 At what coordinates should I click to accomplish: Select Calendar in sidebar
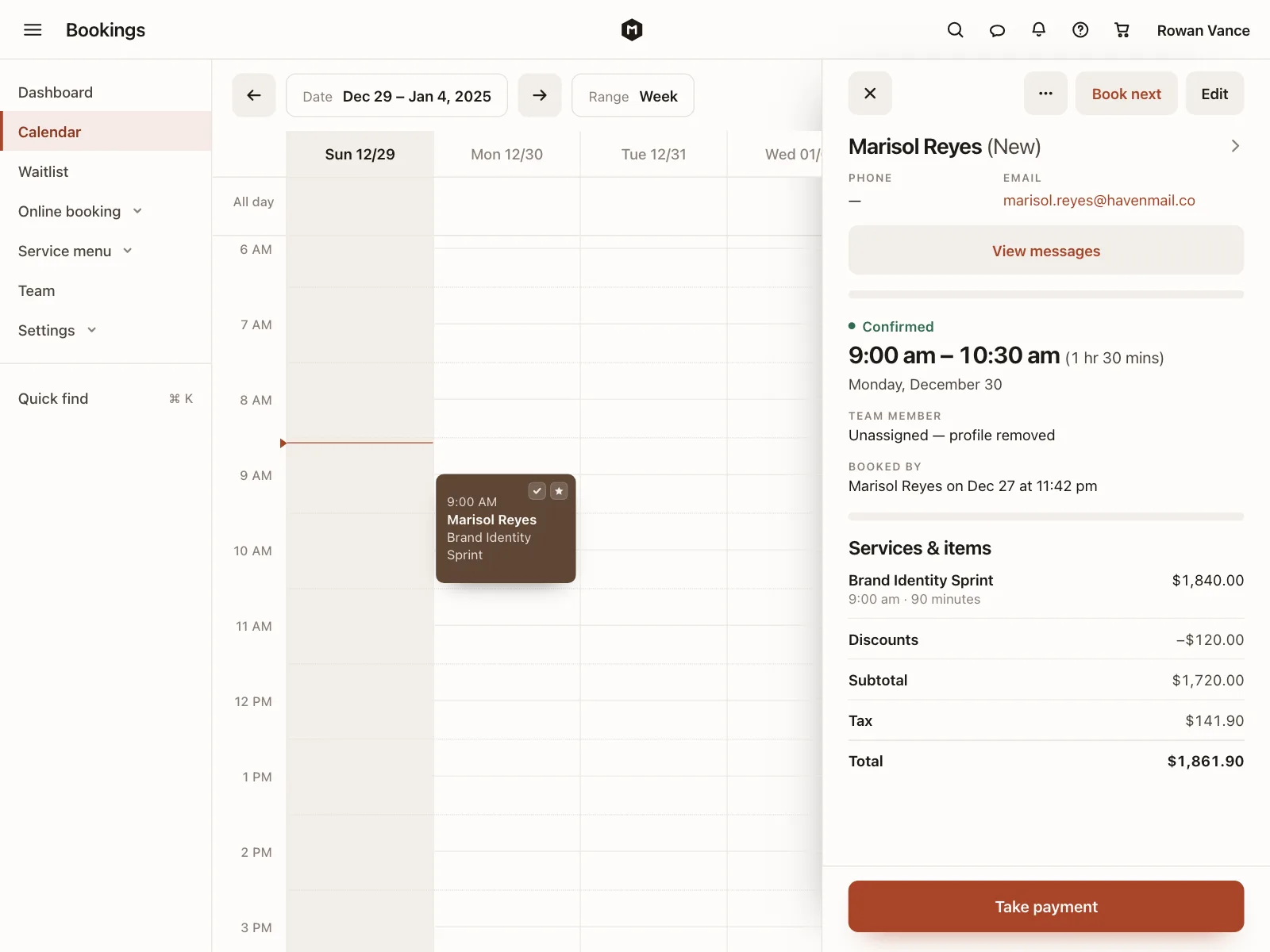pos(106,132)
